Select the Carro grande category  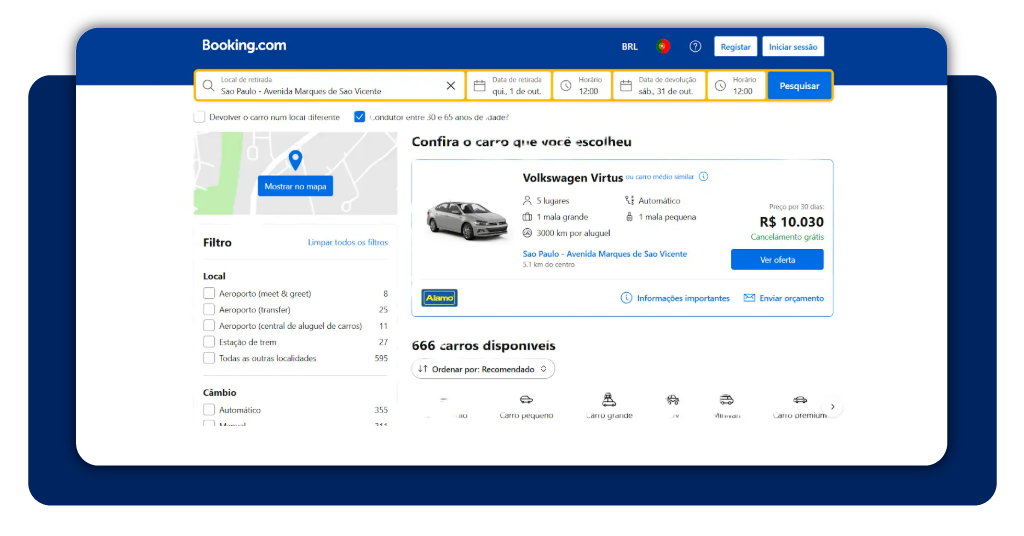point(609,406)
